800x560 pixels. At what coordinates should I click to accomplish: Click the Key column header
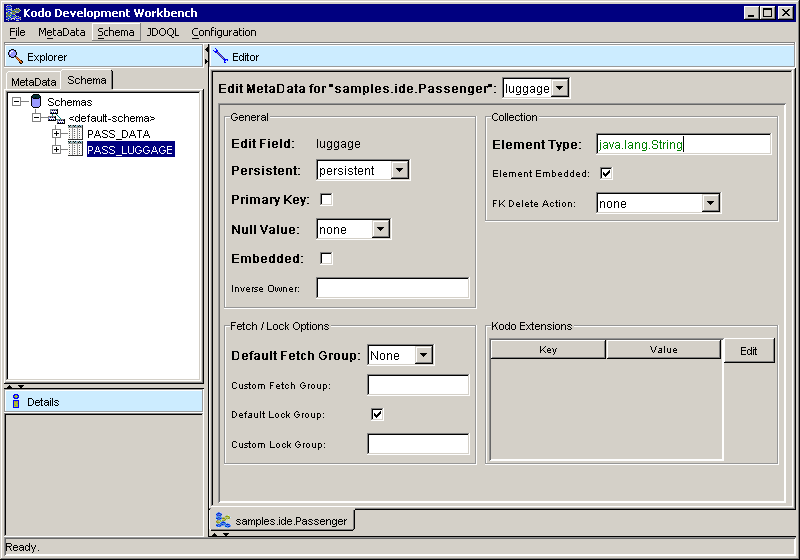pyautogui.click(x=548, y=349)
